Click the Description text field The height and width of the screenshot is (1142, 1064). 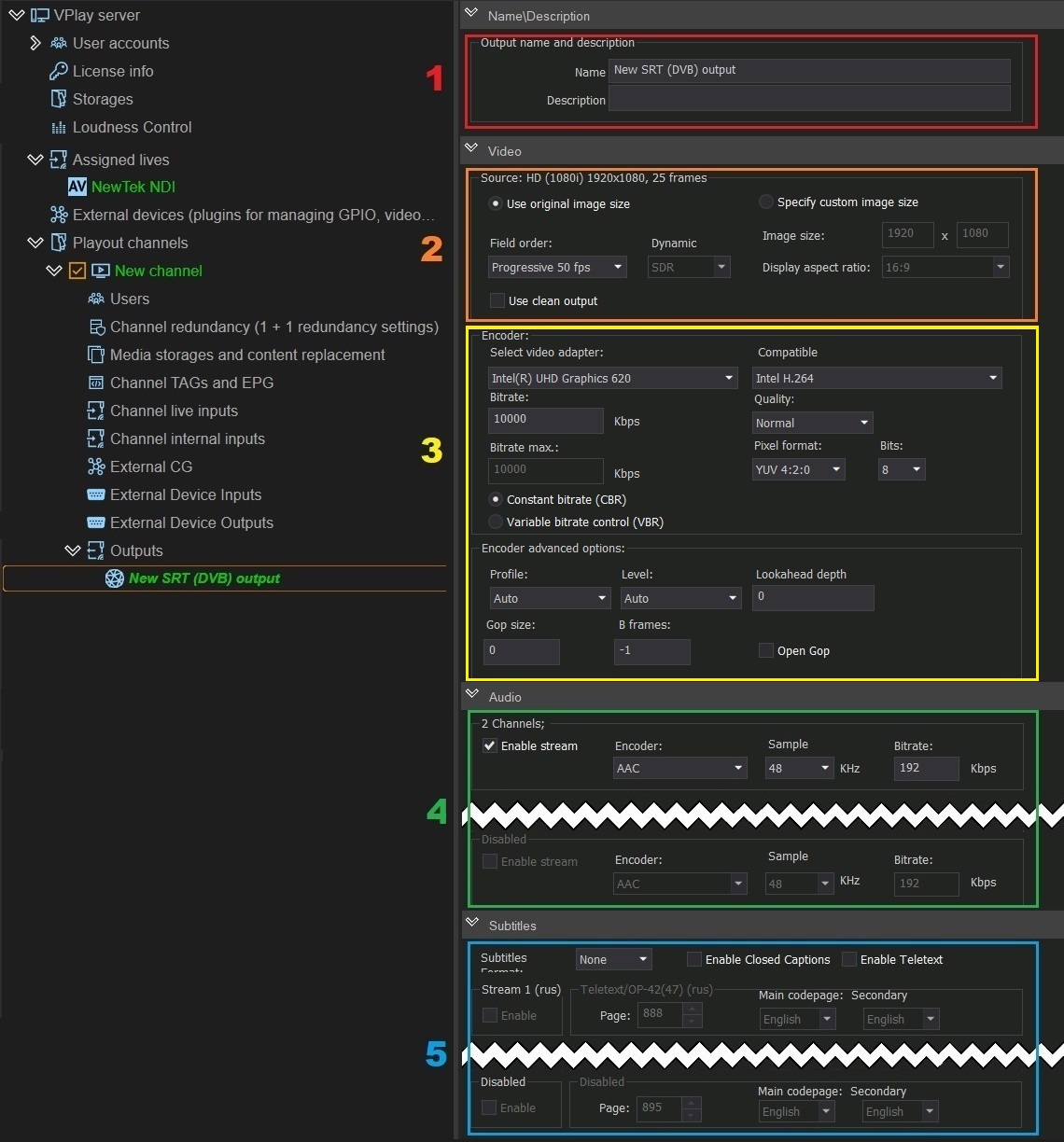(x=809, y=99)
